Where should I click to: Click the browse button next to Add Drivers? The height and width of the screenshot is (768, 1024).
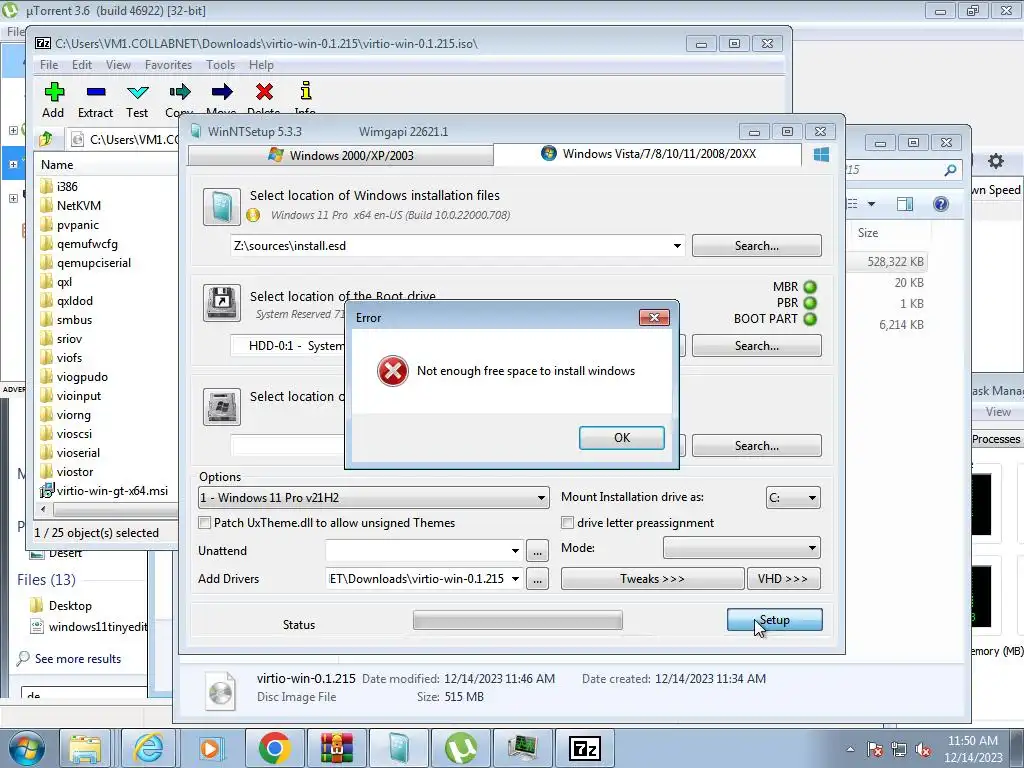(537, 579)
